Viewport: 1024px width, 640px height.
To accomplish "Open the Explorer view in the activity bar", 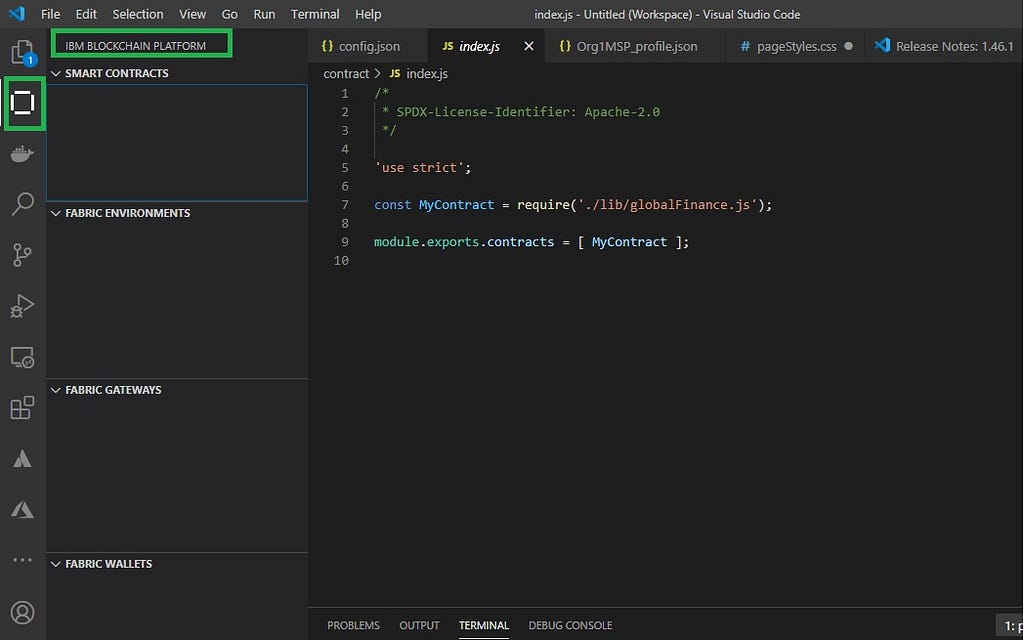I will (22, 52).
